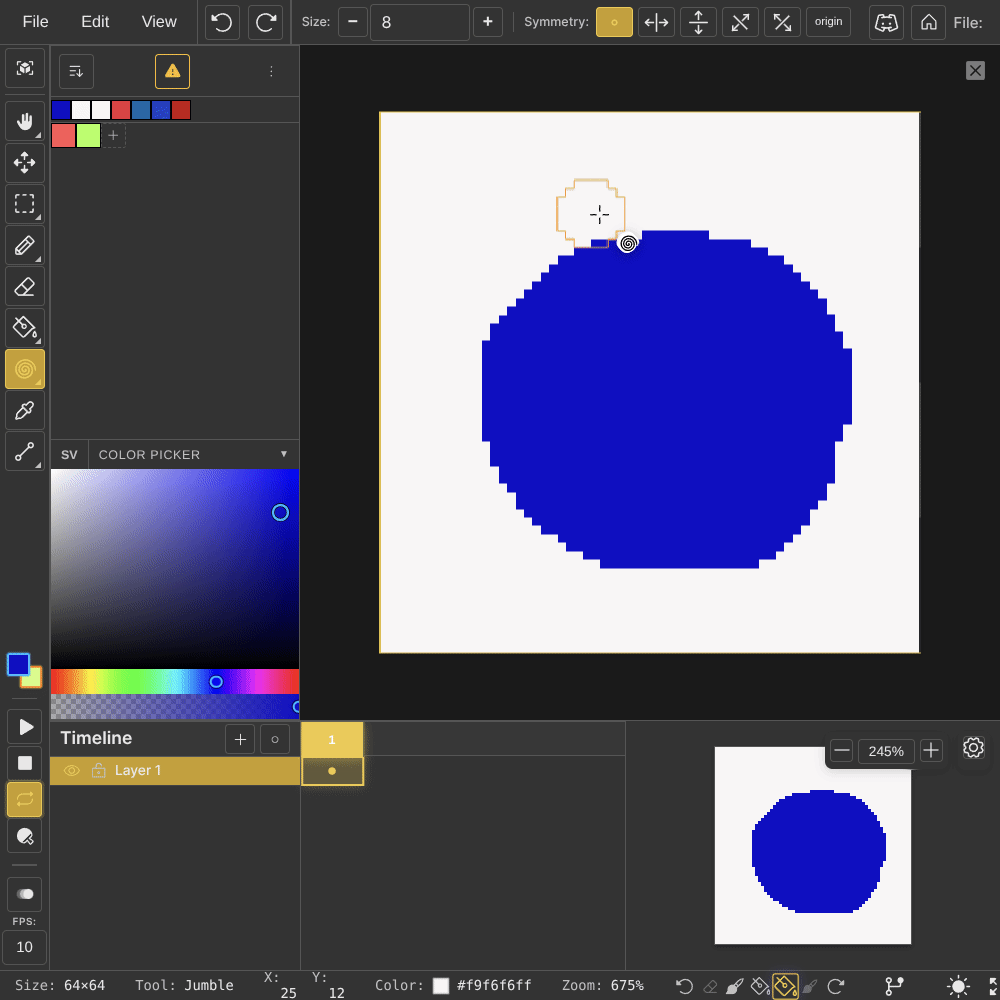Enable vertical mirror symmetry
The width and height of the screenshot is (1000, 1000).
(x=698, y=22)
